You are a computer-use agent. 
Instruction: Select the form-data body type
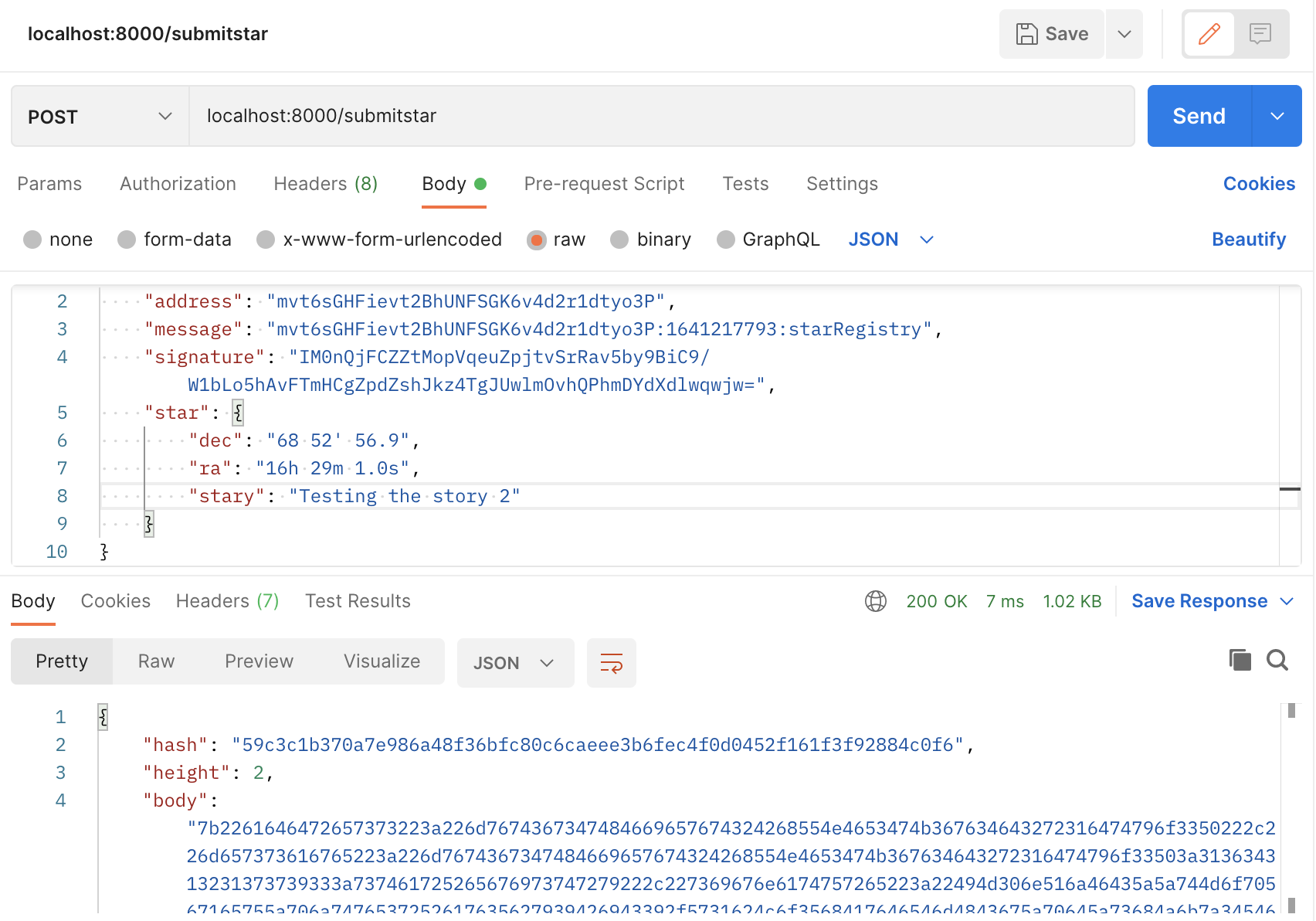pos(175,240)
